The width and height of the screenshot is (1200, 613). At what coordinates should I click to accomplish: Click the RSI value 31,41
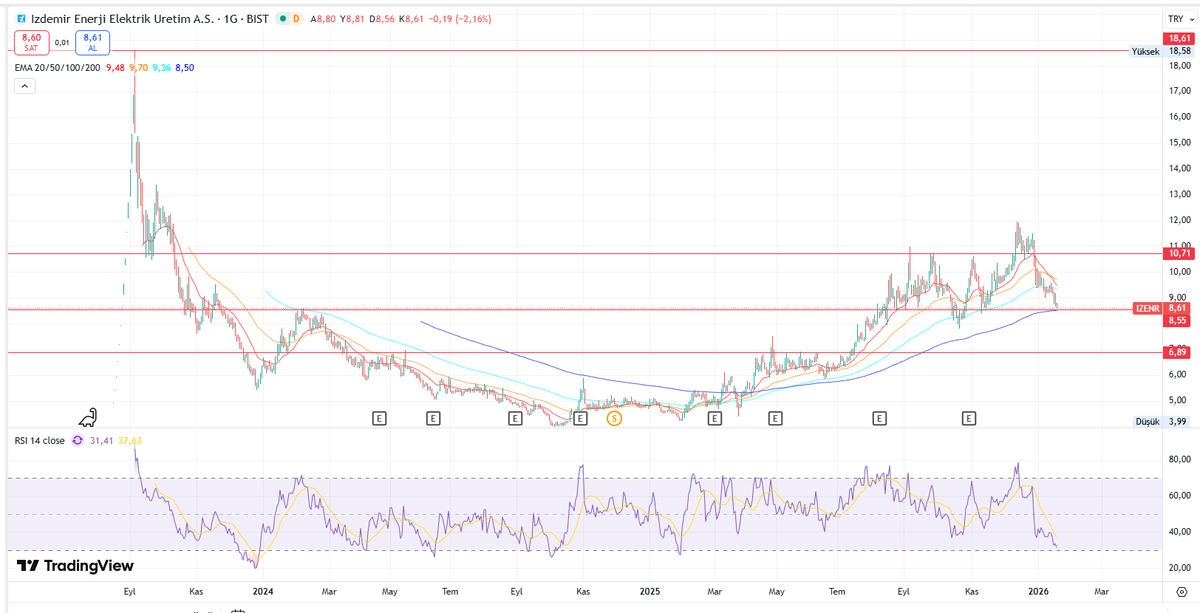(x=101, y=440)
